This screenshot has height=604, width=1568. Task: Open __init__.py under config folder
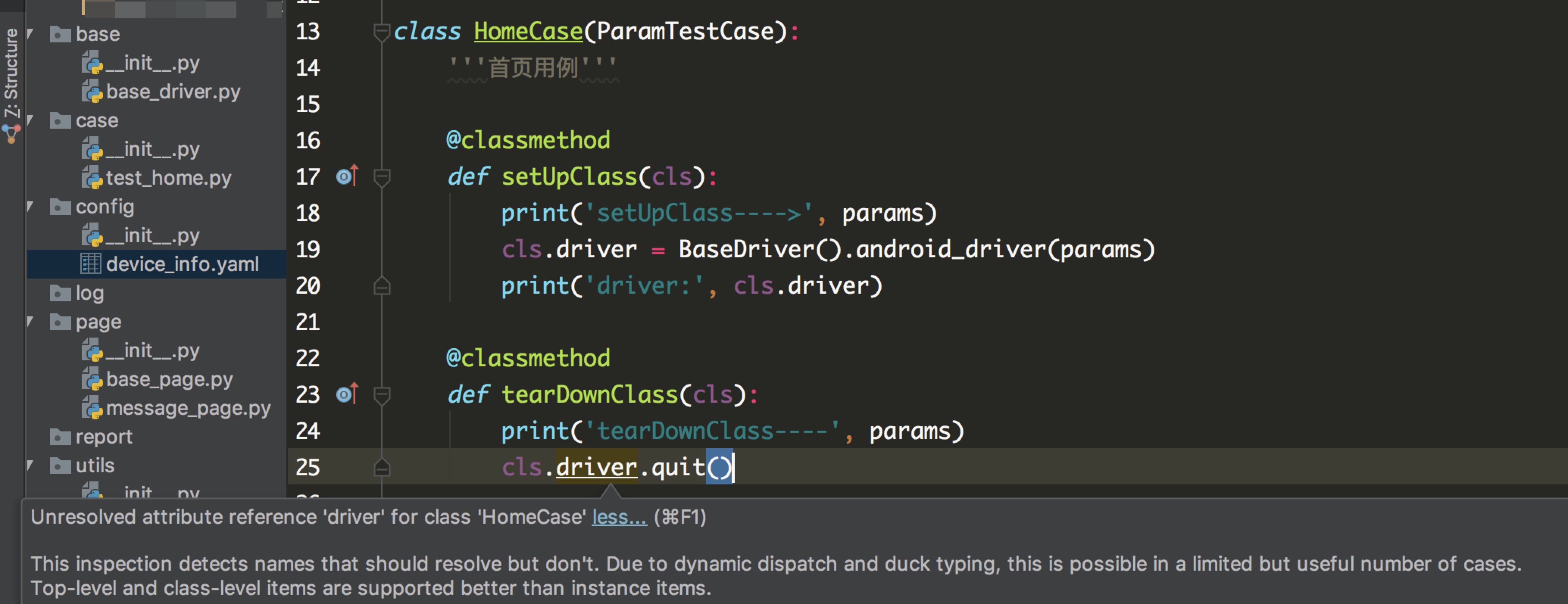click(x=152, y=235)
